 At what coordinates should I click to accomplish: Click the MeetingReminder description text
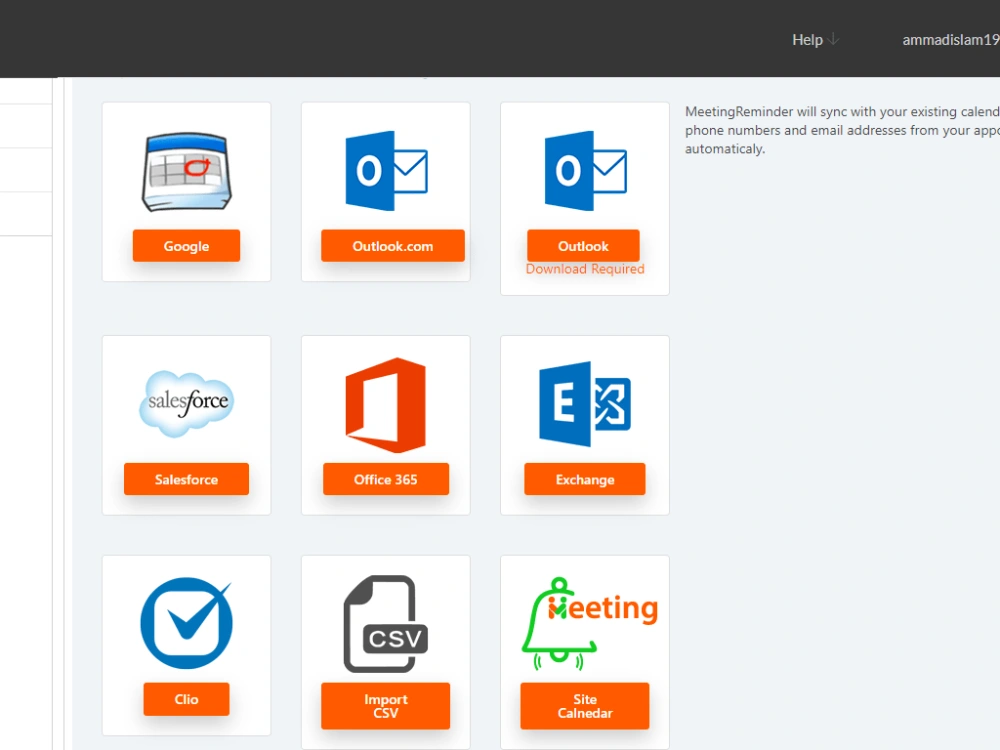click(x=842, y=130)
